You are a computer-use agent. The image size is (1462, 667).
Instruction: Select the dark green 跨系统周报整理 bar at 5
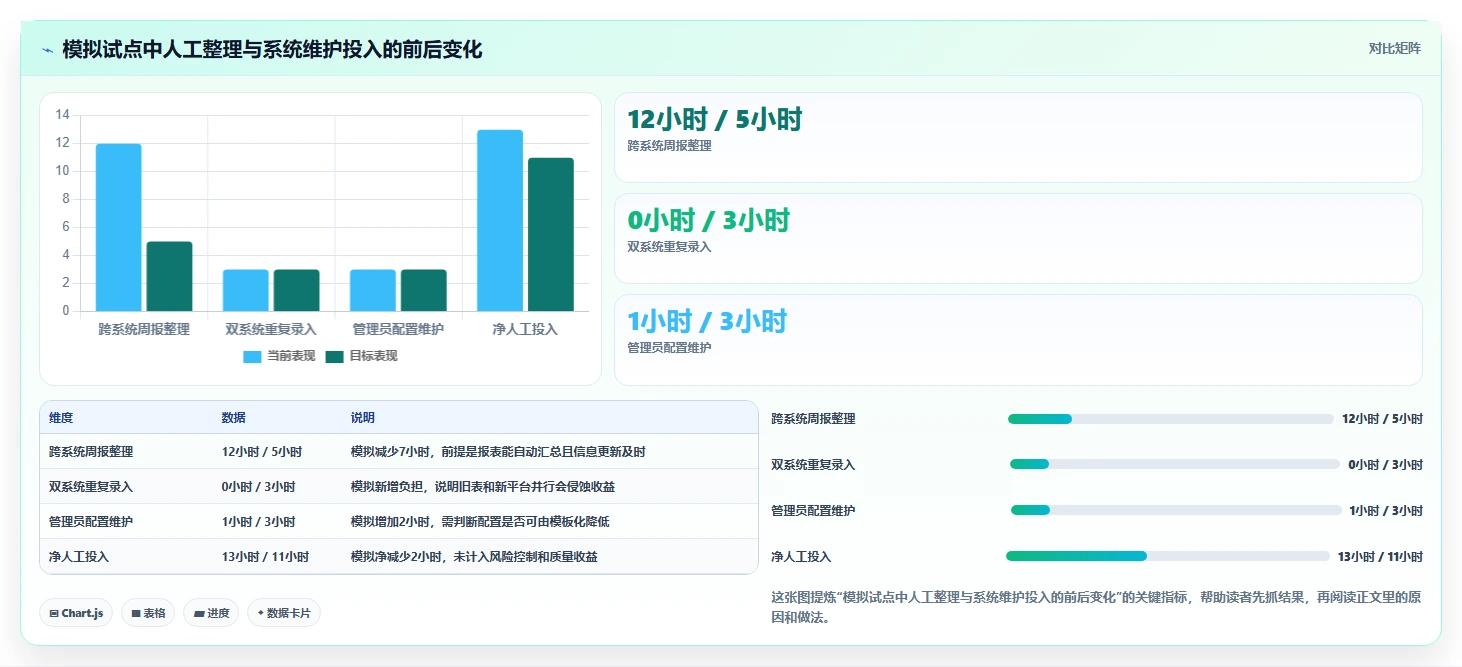tap(169, 276)
